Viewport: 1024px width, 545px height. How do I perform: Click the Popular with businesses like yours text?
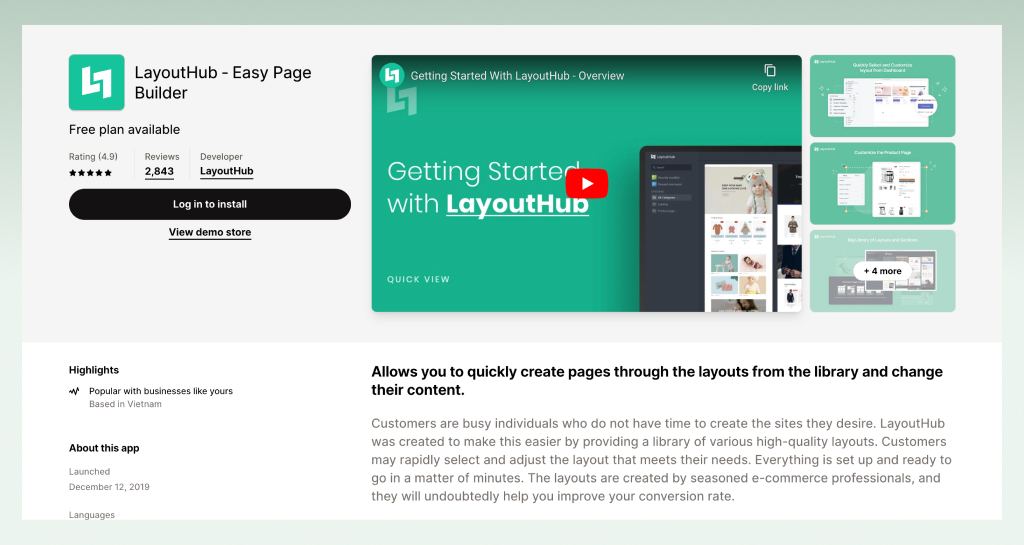click(161, 391)
